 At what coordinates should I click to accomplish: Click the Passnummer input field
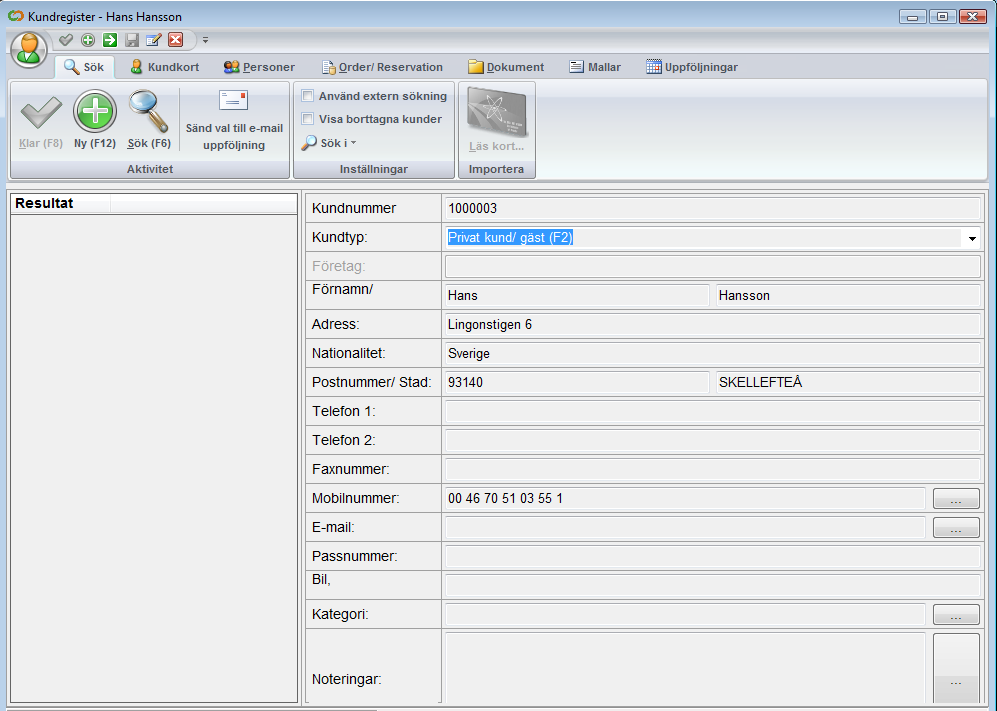point(712,556)
